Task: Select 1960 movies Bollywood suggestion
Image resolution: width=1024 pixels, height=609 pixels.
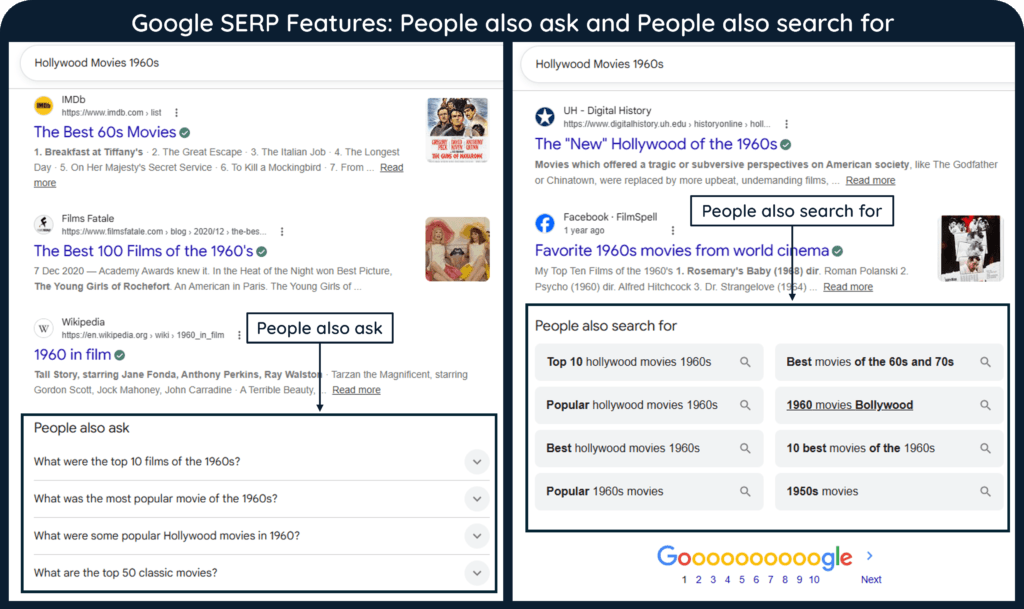Action: click(x=889, y=405)
